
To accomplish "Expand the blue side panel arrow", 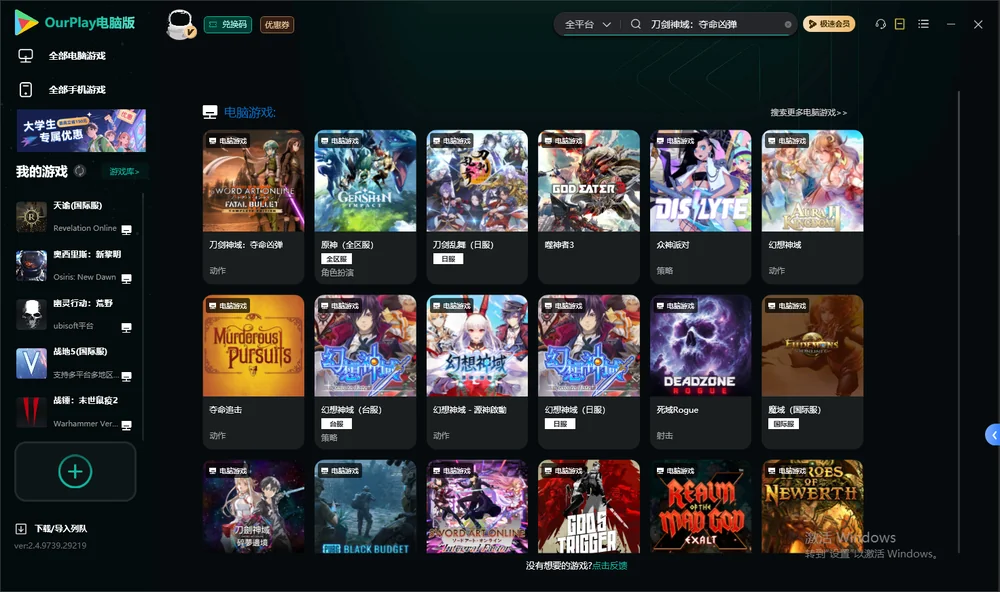I will click(x=993, y=434).
